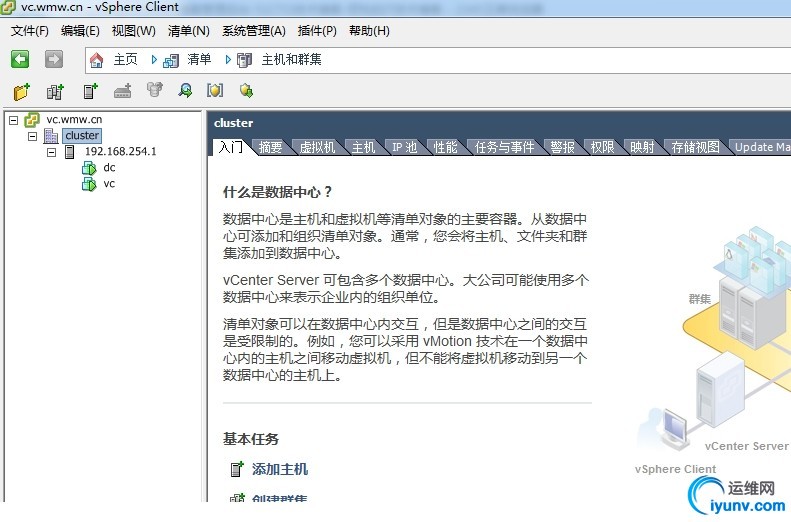Click the shield in brackets toolbar icon
The width and height of the screenshot is (791, 522).
215,90
